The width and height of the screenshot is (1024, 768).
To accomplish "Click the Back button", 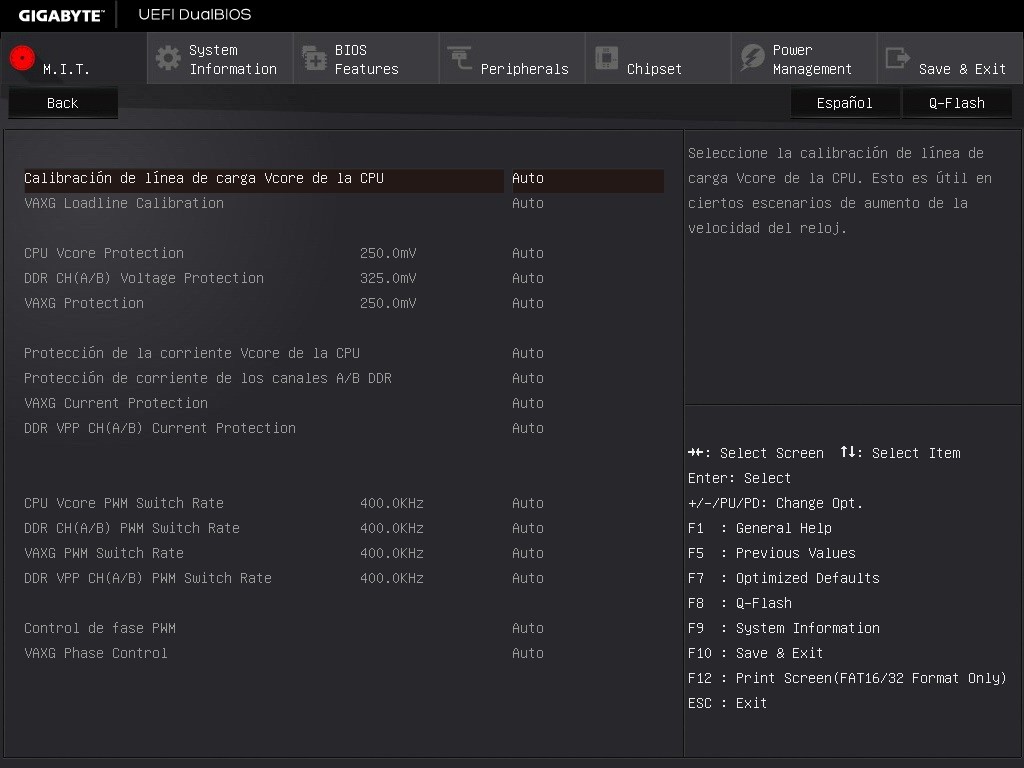I will click(62, 102).
